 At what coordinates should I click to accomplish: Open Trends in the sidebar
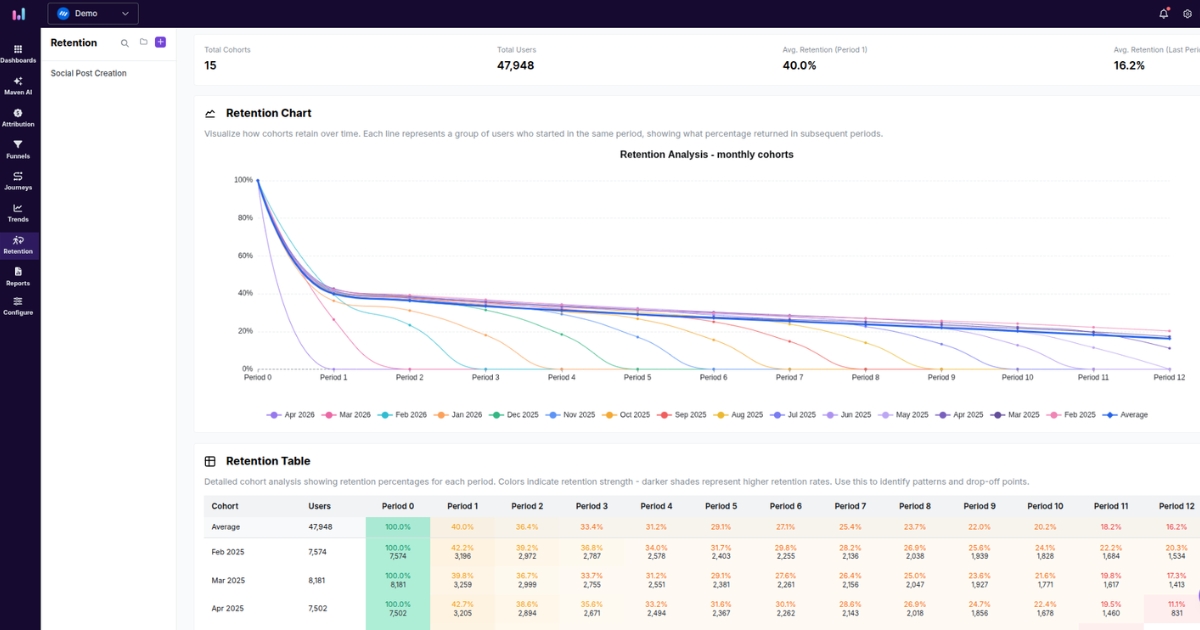point(18,213)
